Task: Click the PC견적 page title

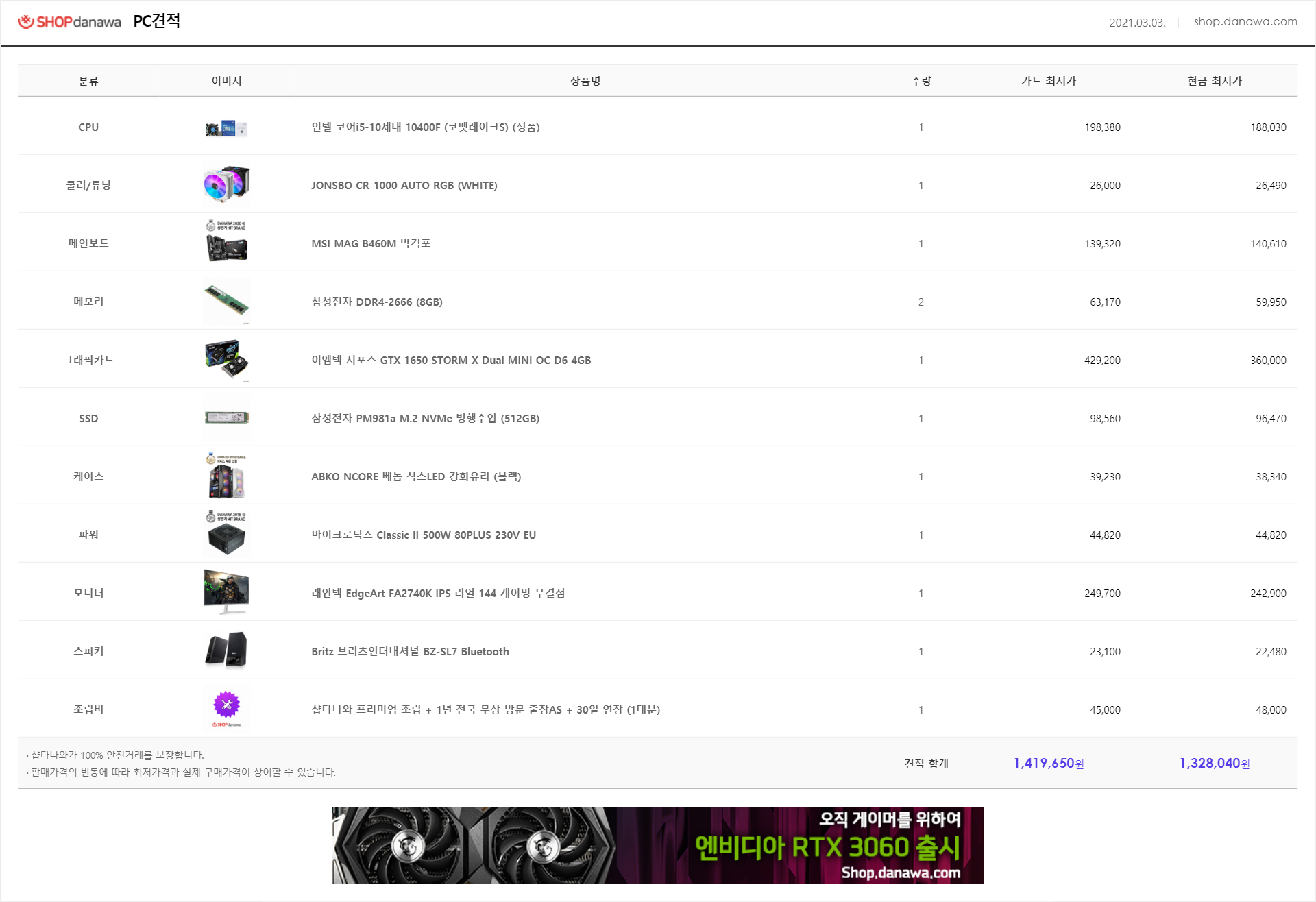Action: (157, 21)
